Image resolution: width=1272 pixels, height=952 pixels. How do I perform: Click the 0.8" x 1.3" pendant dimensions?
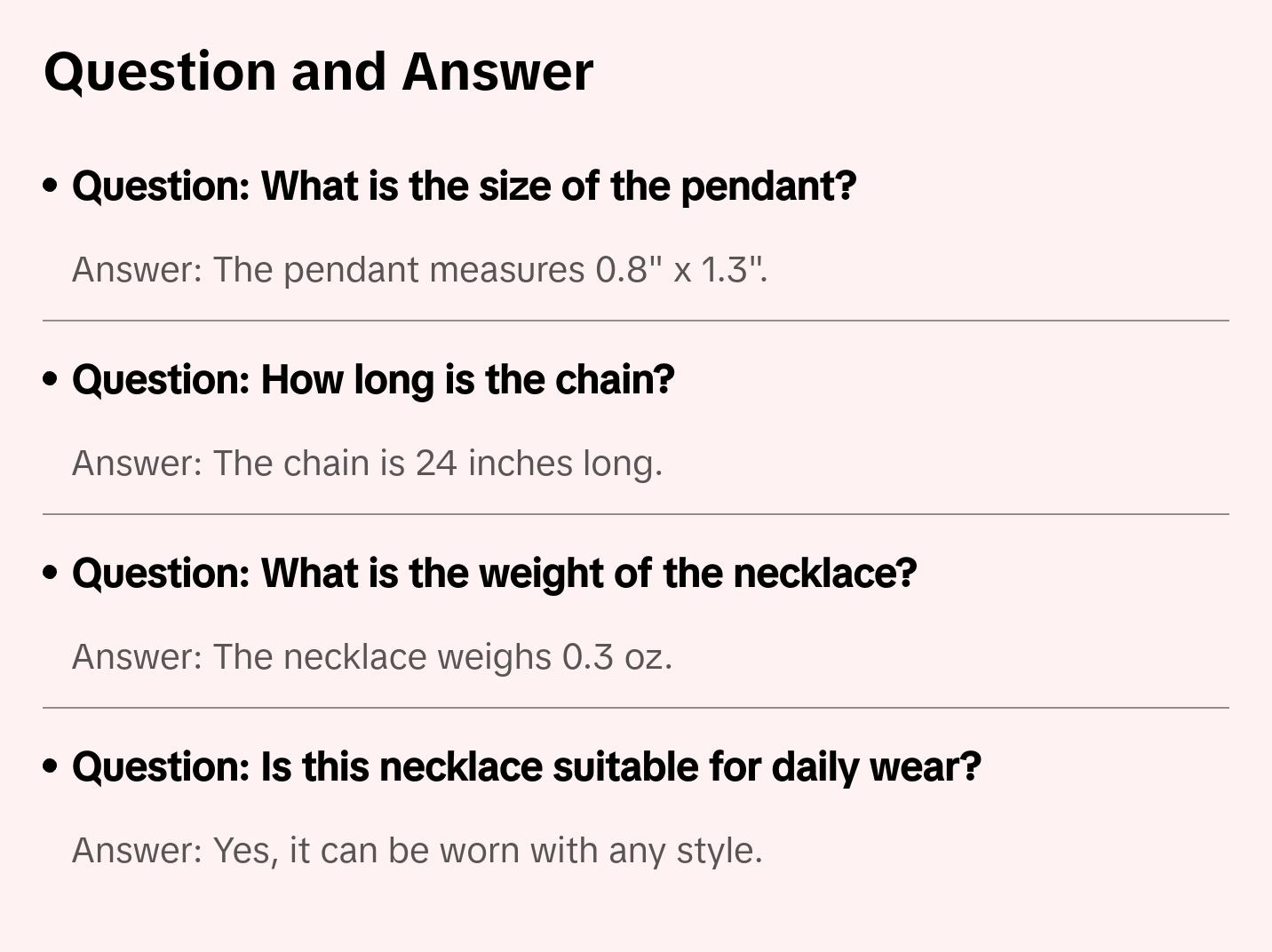(x=680, y=269)
